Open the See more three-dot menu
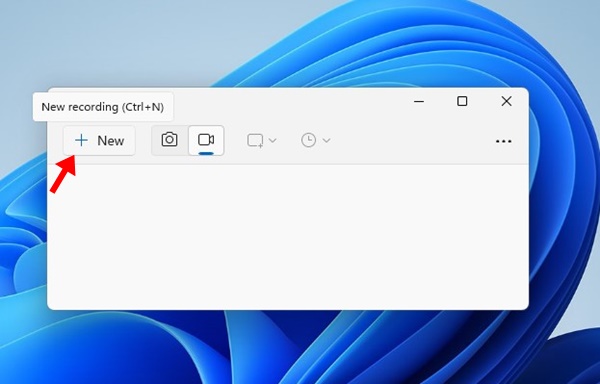600x384 pixels. (x=504, y=141)
